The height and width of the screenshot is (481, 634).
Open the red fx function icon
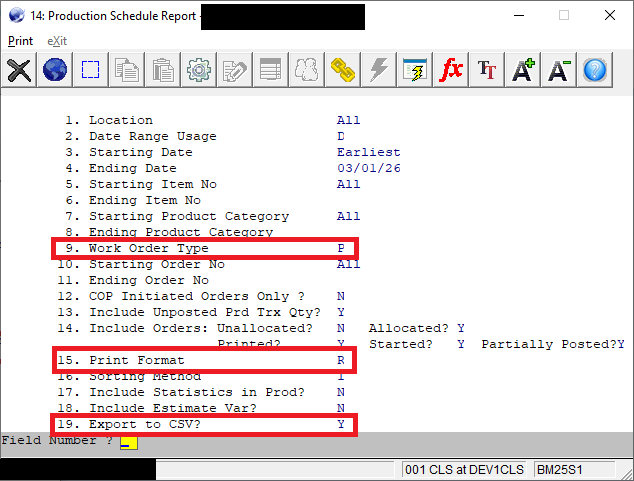(x=451, y=70)
